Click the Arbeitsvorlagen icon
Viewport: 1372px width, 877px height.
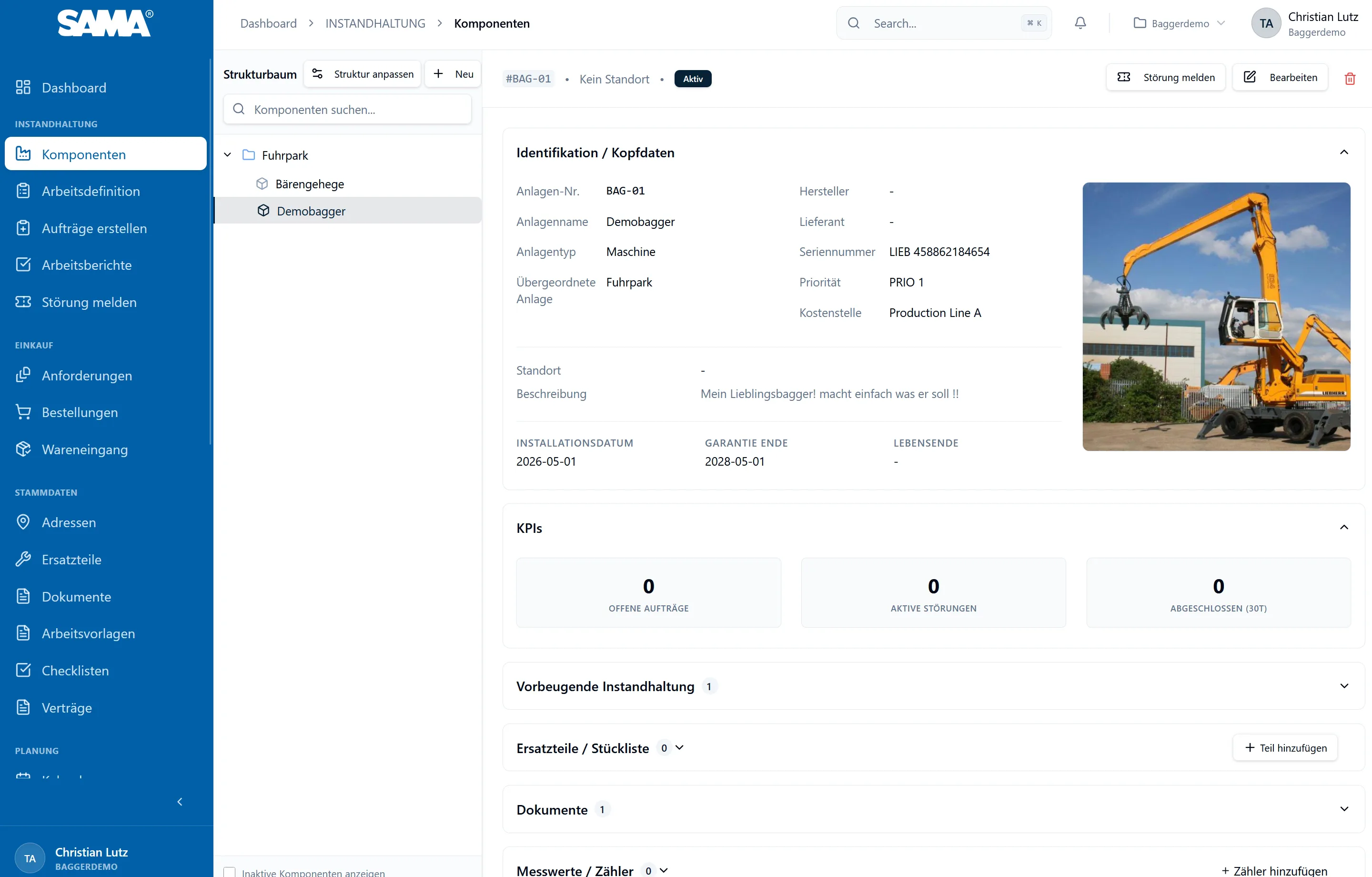23,633
